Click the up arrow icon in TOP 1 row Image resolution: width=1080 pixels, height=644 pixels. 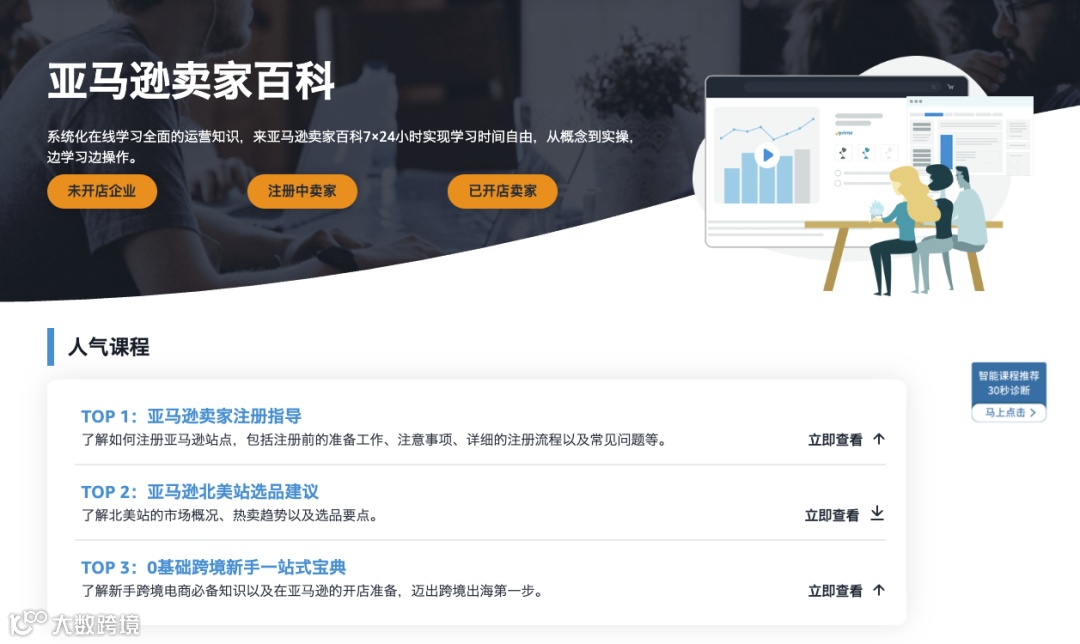[879, 439]
